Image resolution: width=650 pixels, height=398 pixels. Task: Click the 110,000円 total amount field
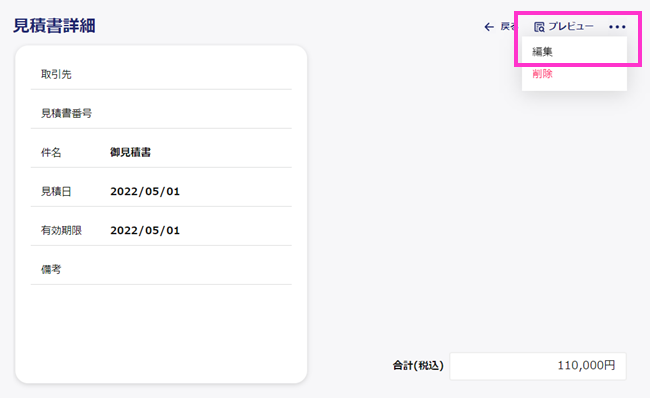coord(538,366)
